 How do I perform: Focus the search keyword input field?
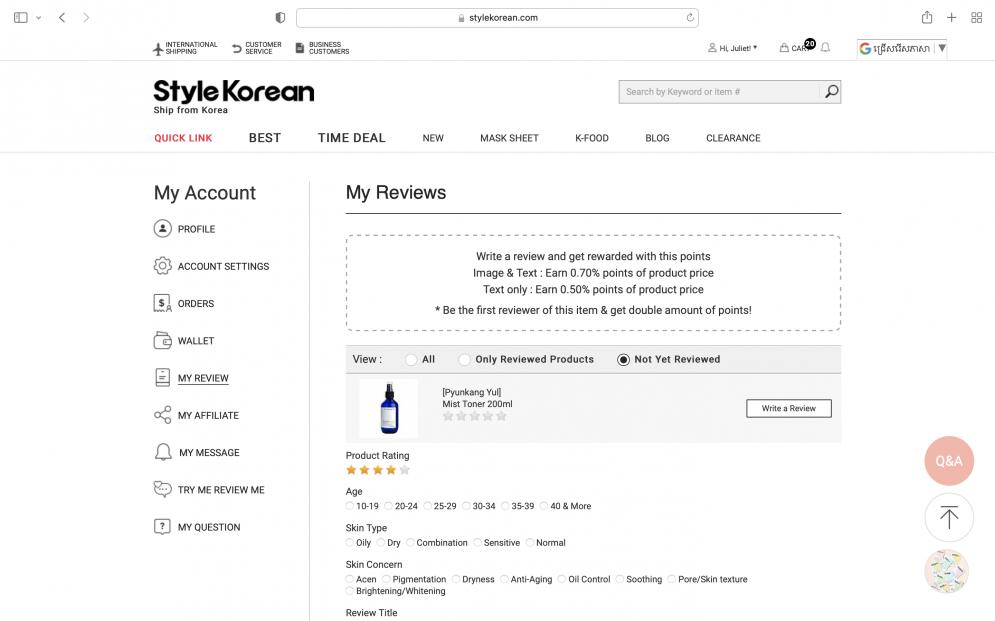pos(720,92)
